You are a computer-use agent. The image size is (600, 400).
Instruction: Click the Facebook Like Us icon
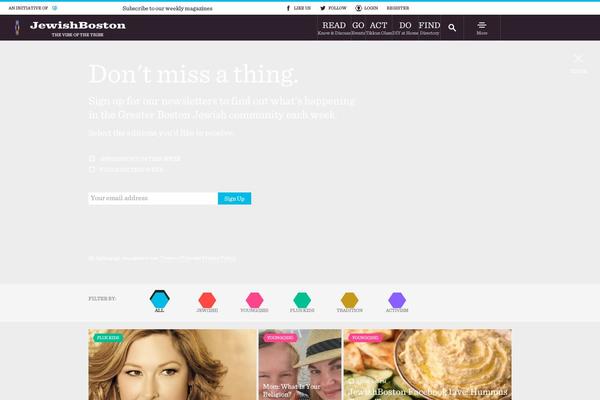coord(288,8)
